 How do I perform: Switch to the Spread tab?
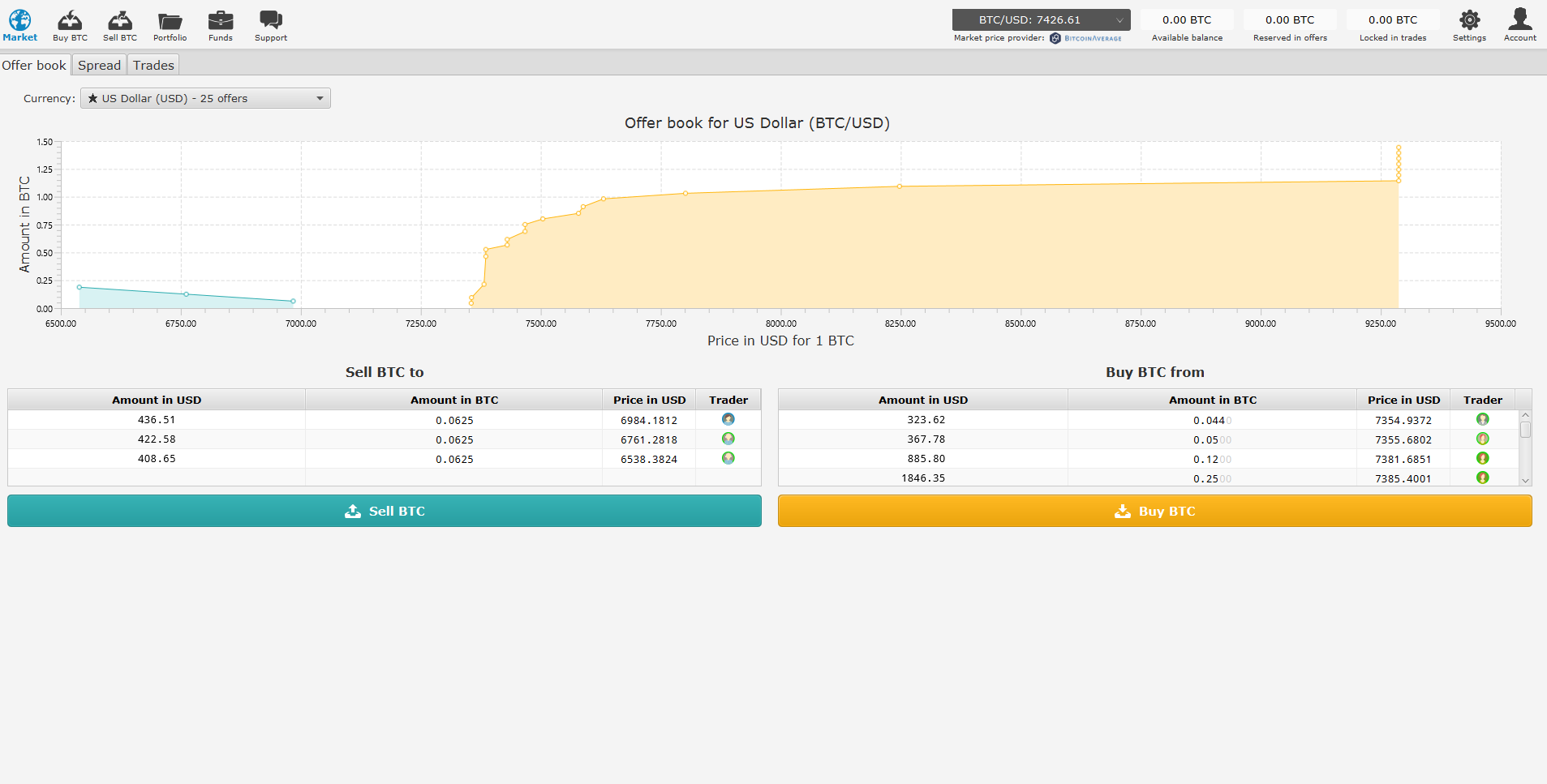[x=99, y=65]
